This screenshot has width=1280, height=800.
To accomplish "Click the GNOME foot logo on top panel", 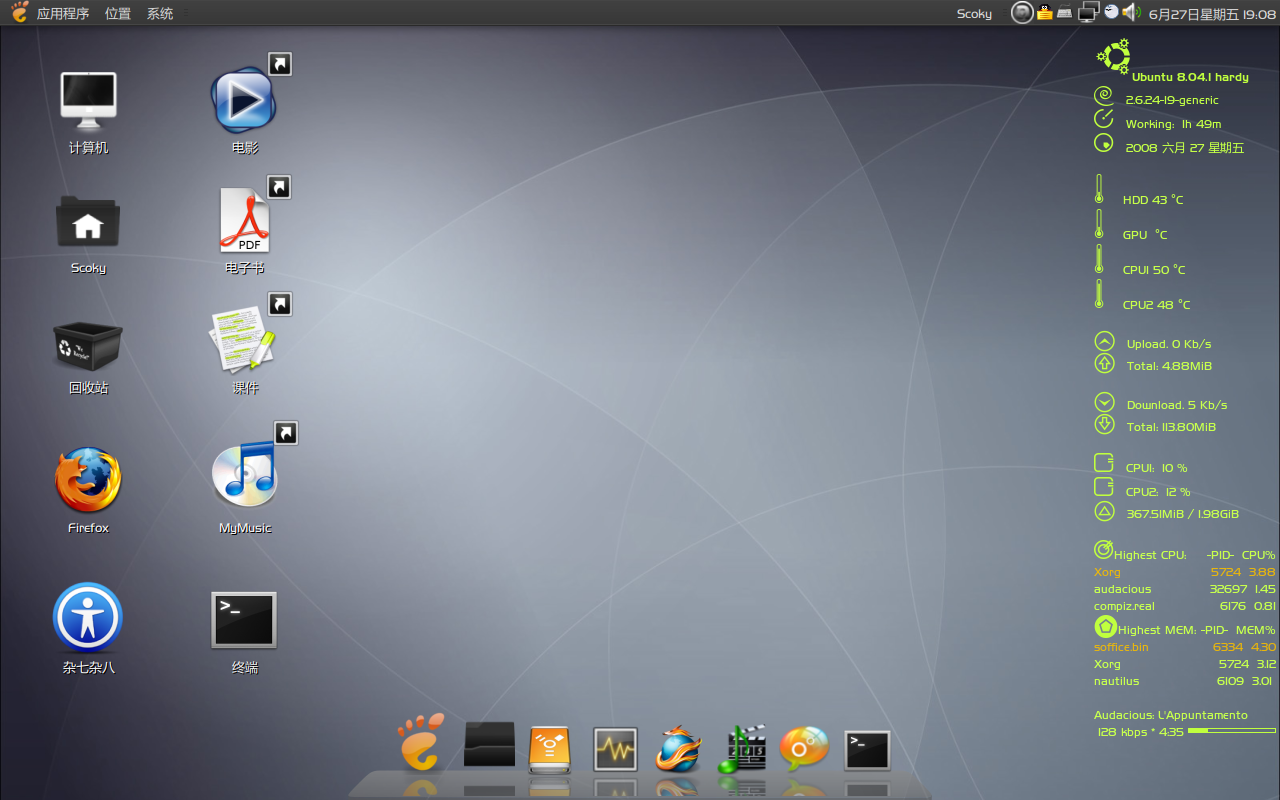I will (x=19, y=12).
